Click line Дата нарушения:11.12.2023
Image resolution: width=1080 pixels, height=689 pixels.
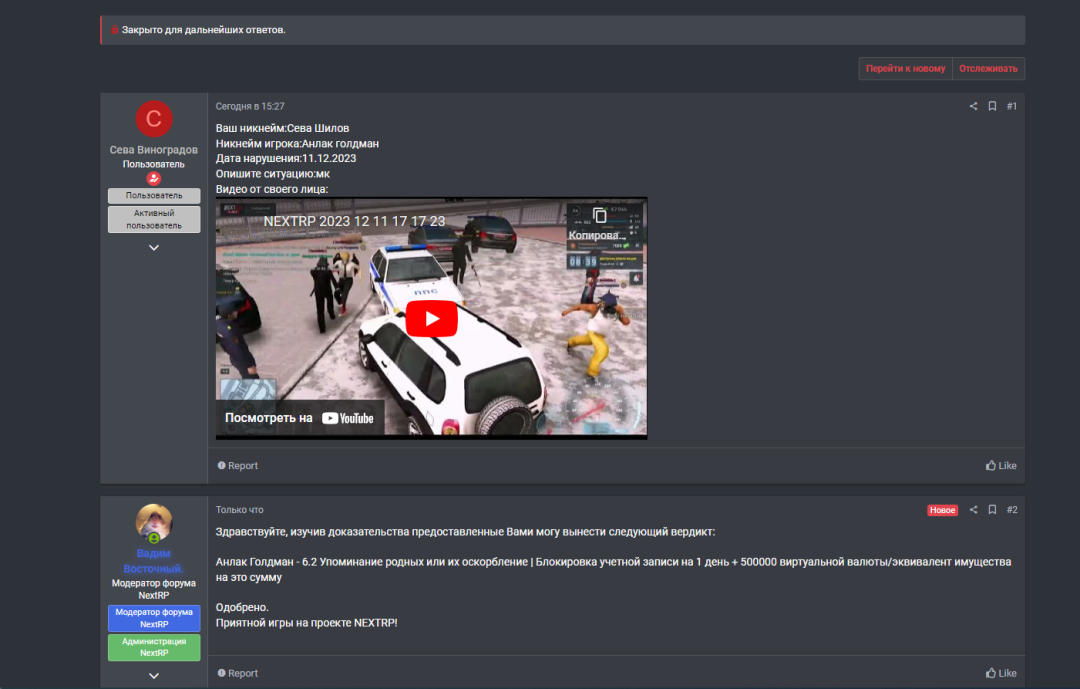pyautogui.click(x=286, y=158)
